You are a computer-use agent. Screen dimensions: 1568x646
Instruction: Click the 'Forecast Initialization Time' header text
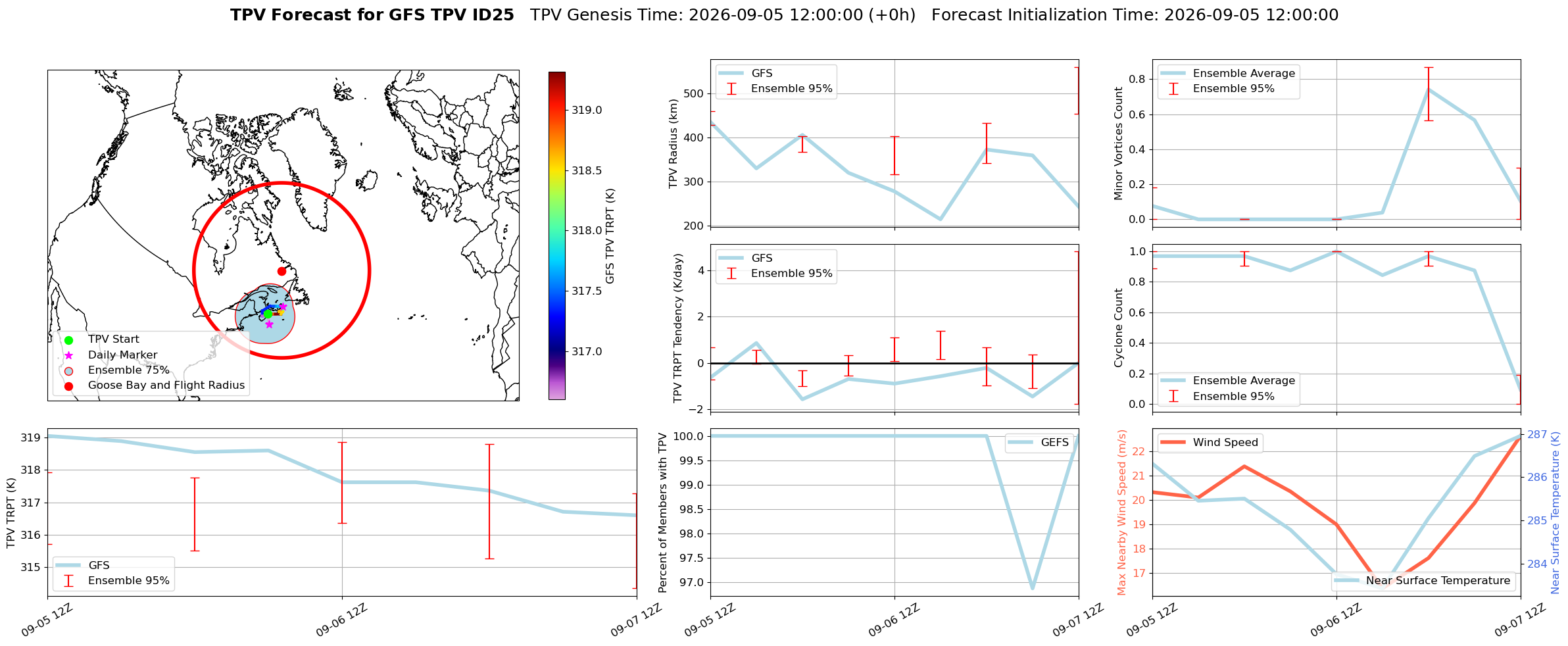coord(1135,15)
